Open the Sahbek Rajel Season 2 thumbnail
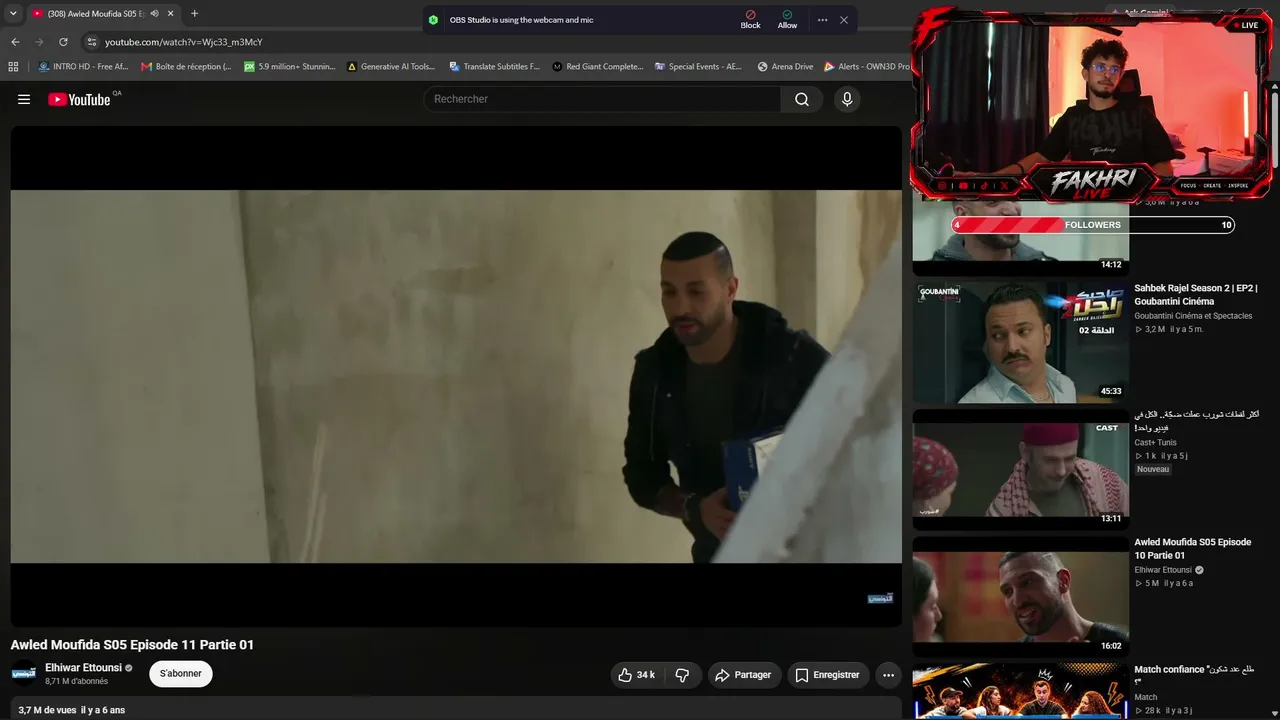1280x720 pixels. click(x=1020, y=342)
